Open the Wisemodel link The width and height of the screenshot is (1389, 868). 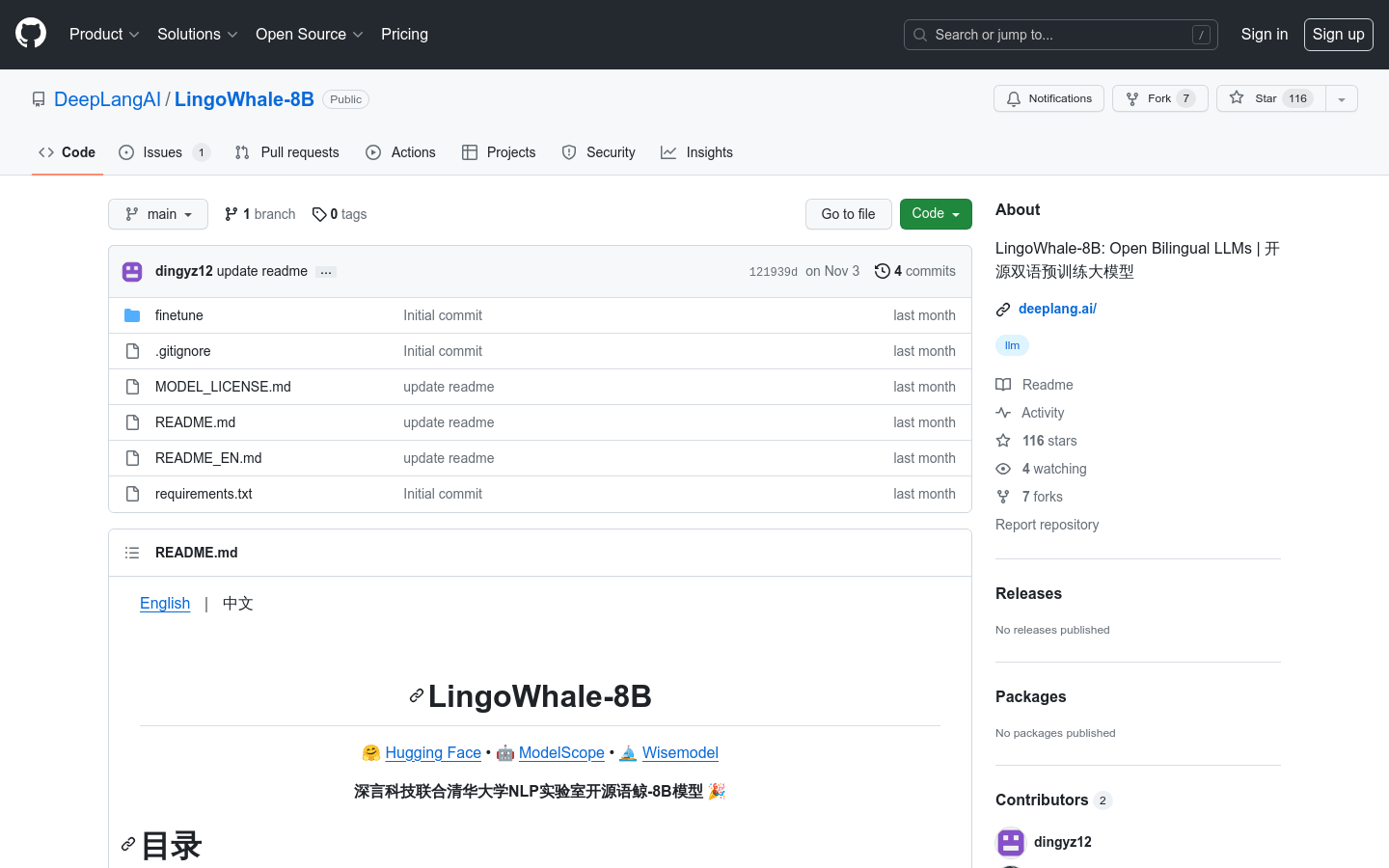click(680, 752)
